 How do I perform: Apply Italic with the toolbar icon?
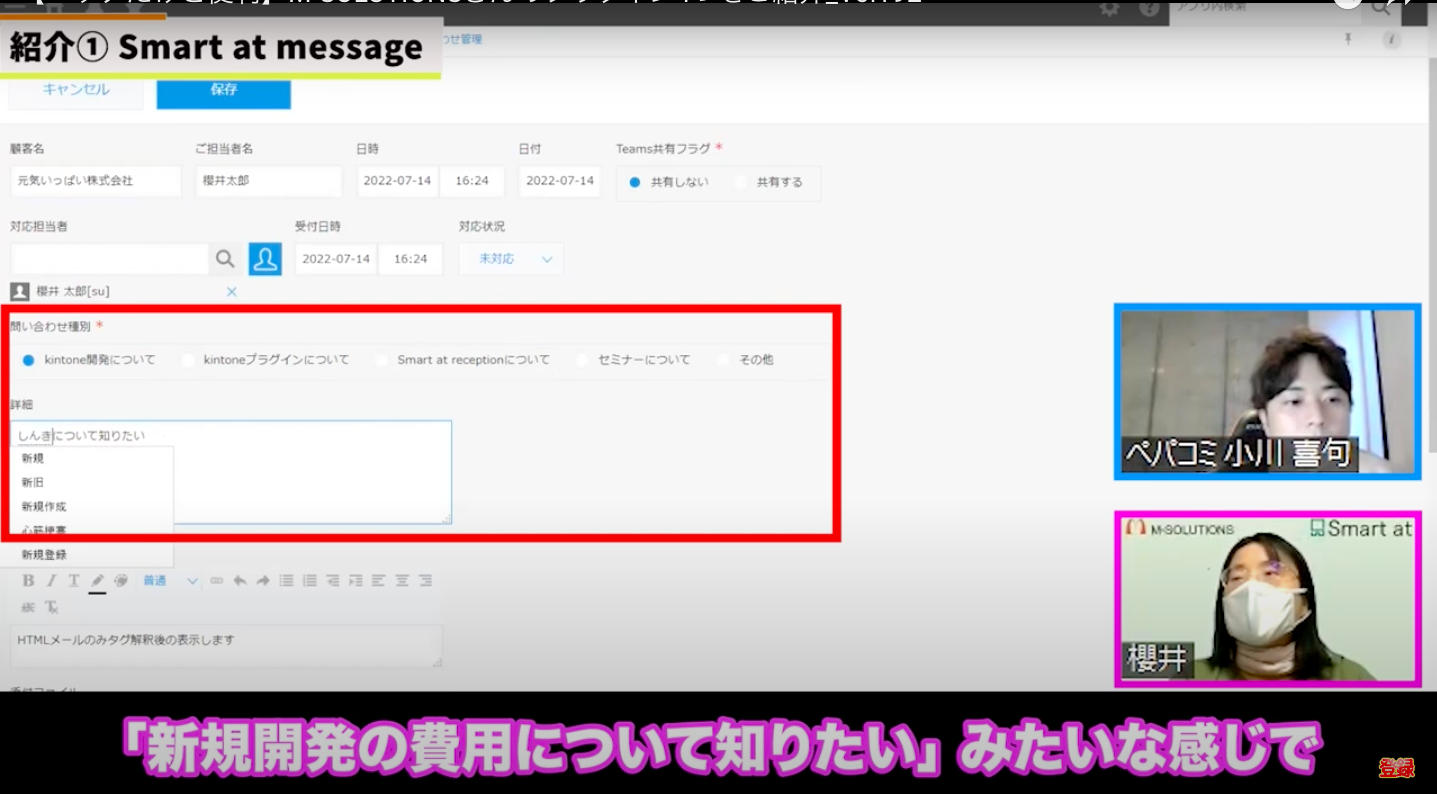pyautogui.click(x=51, y=581)
